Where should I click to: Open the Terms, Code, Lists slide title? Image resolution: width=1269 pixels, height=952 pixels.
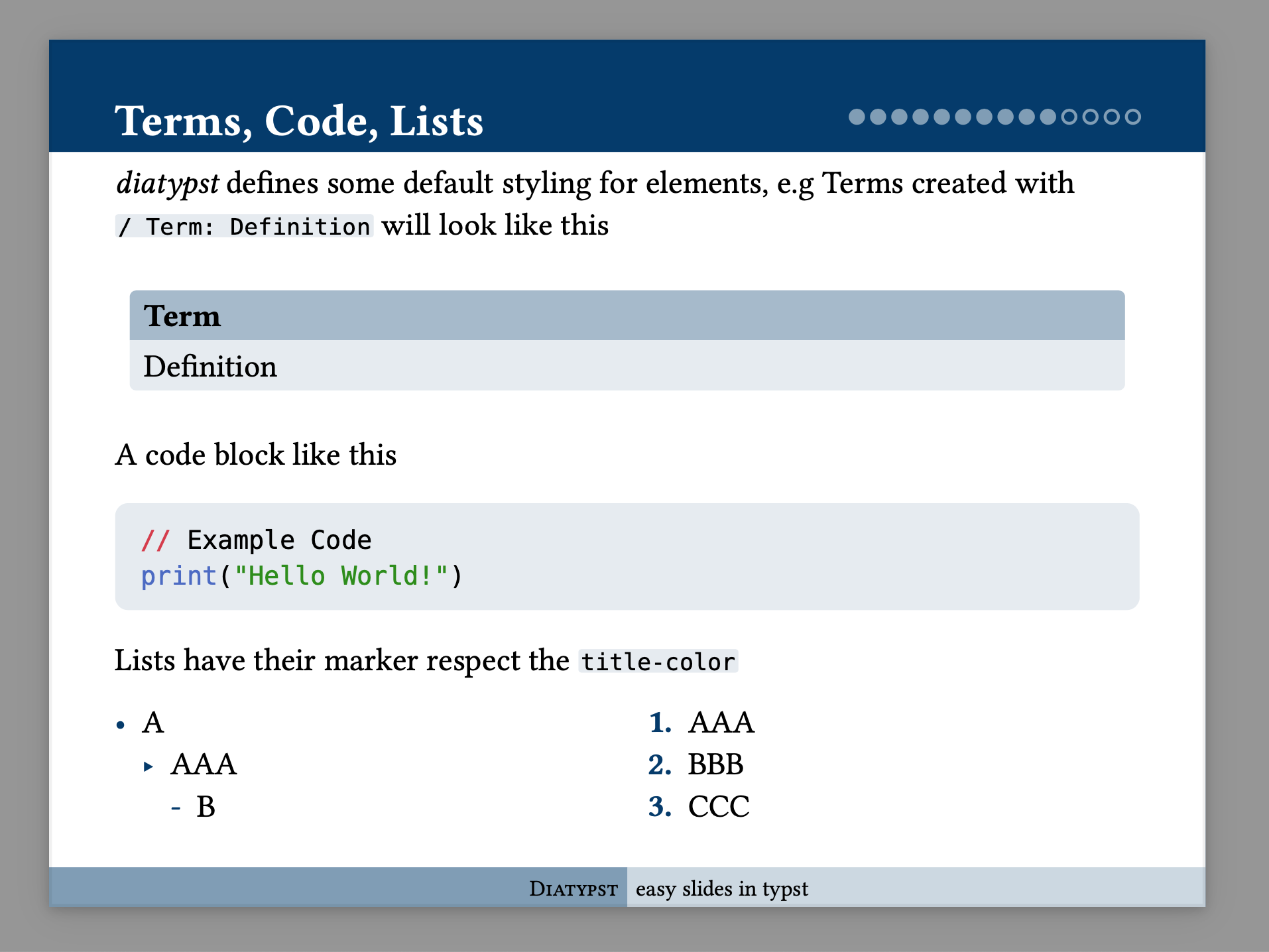(298, 121)
